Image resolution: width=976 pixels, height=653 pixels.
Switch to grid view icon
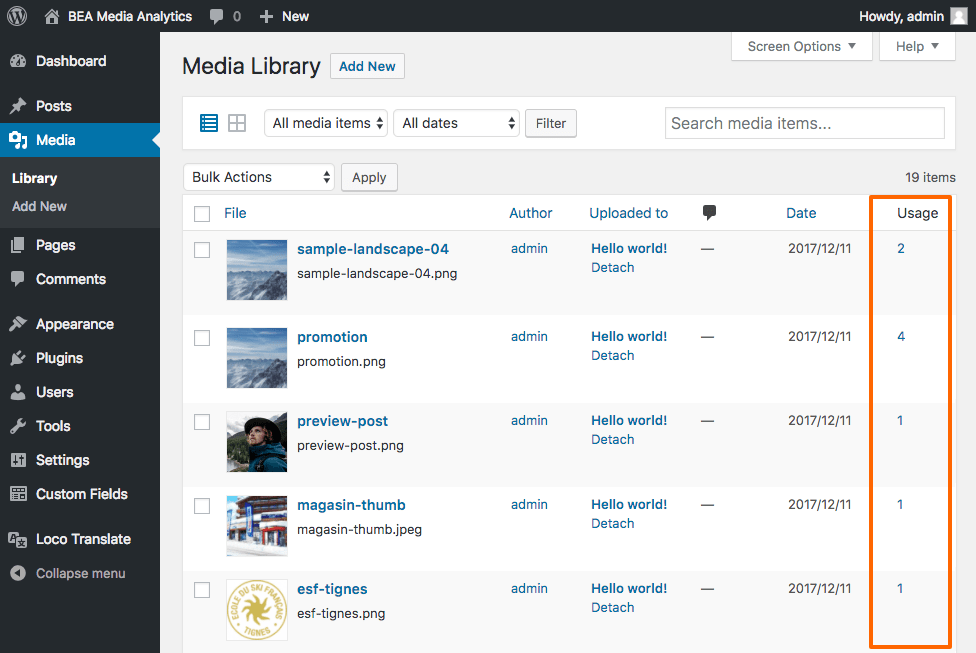[x=237, y=123]
